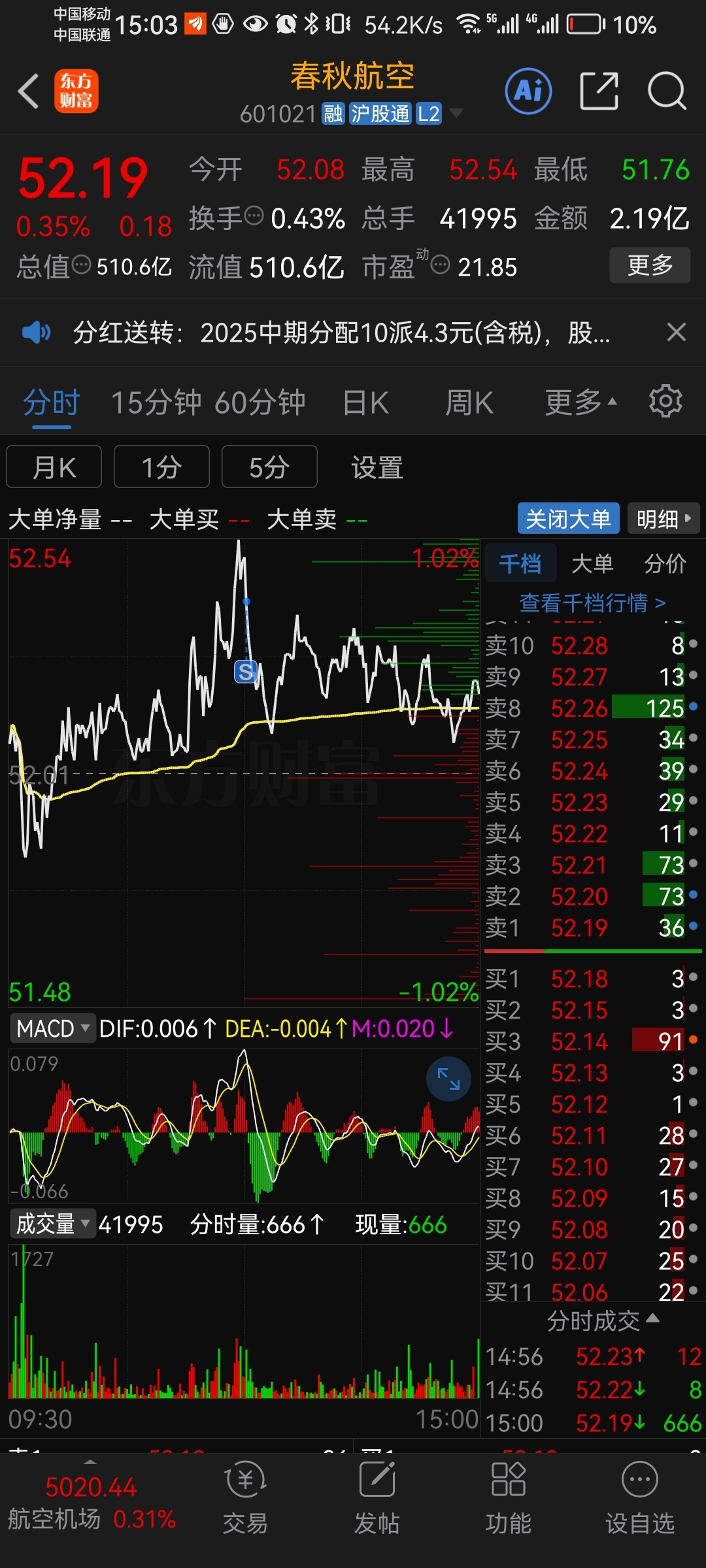Image resolution: width=706 pixels, height=1568 pixels.
Task: Tap the buy-sell ratio bar
Action: (x=592, y=951)
